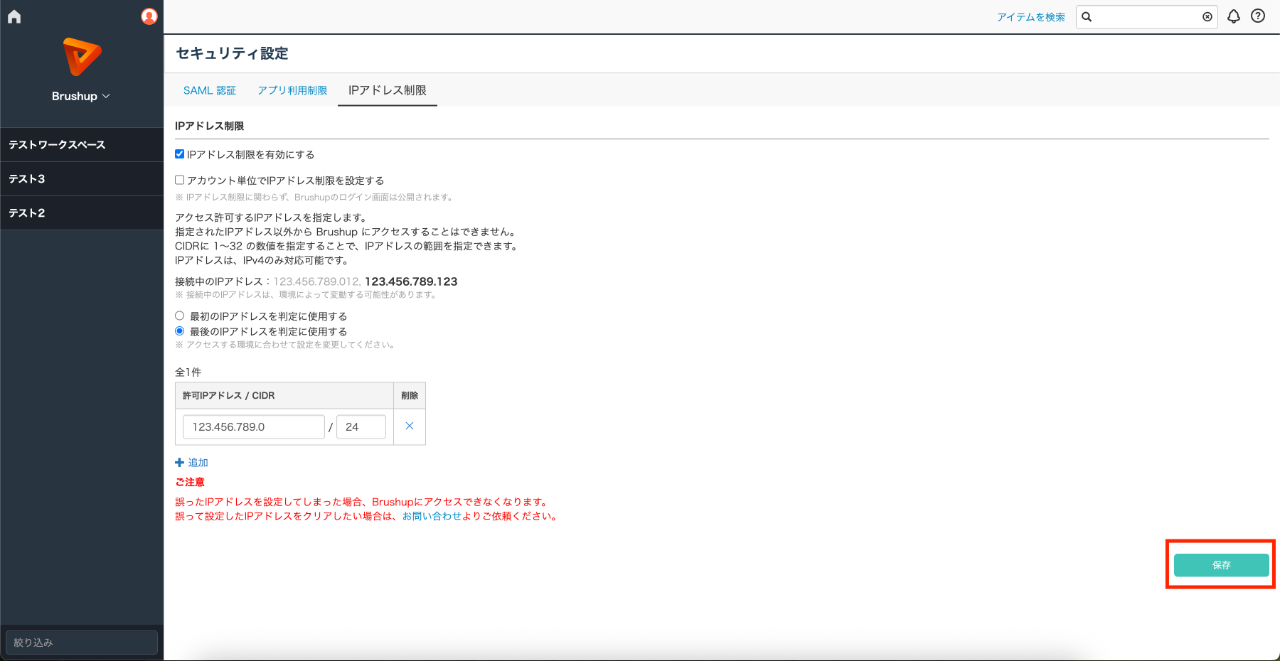Click the search magnifier icon

pos(1087,16)
